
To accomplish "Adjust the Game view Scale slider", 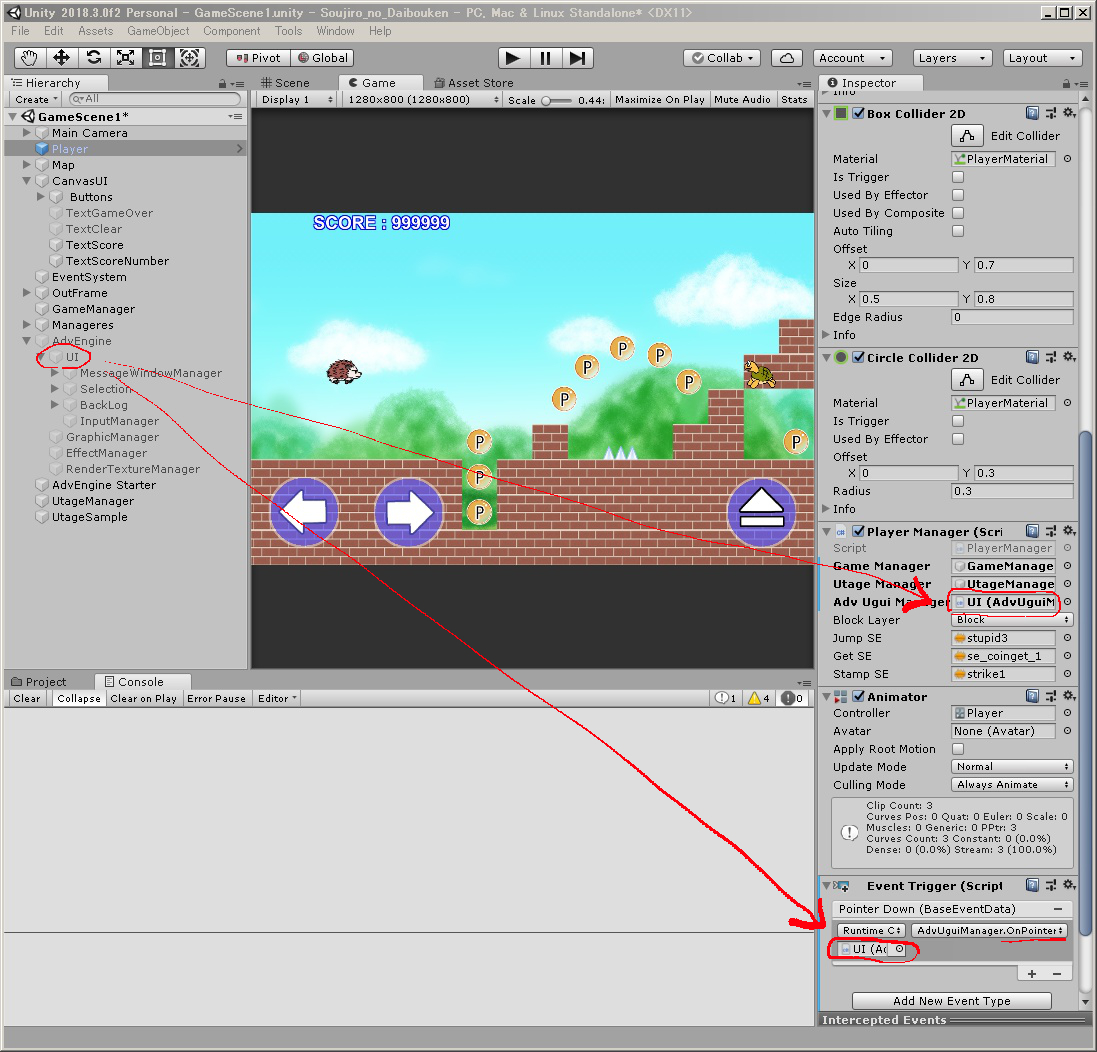I will pos(548,100).
